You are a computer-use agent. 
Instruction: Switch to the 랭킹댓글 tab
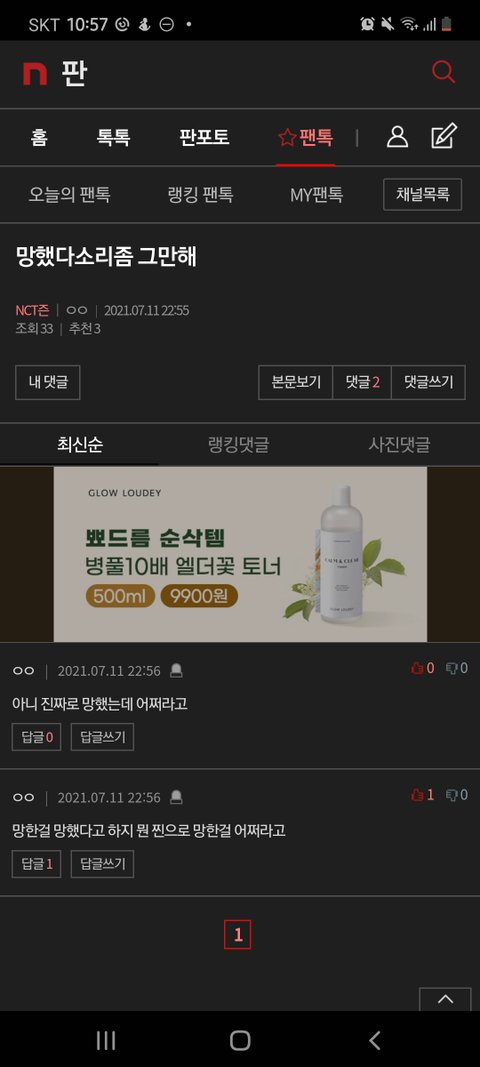(238, 445)
